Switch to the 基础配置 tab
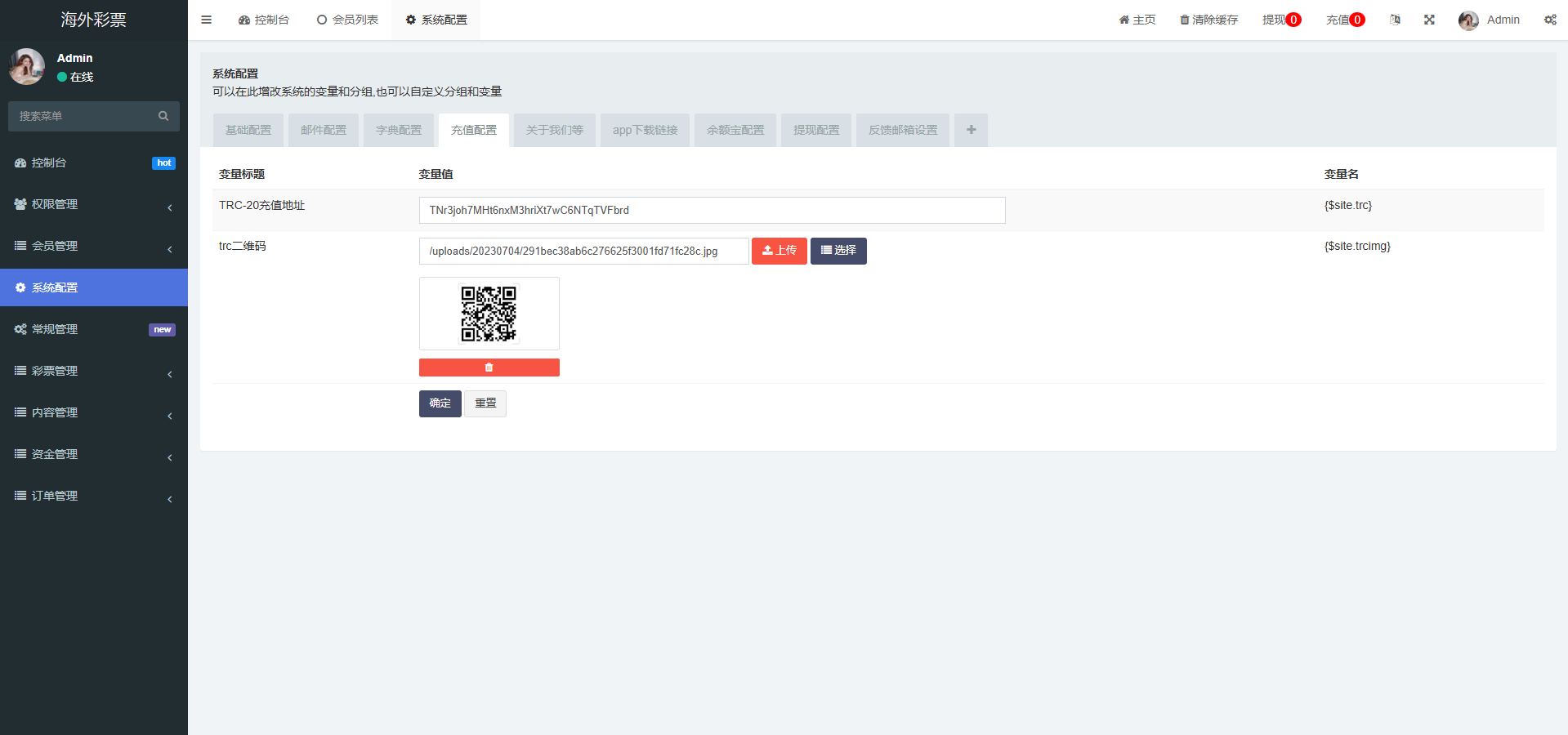Screen dimensions: 1568x735 click(x=248, y=130)
